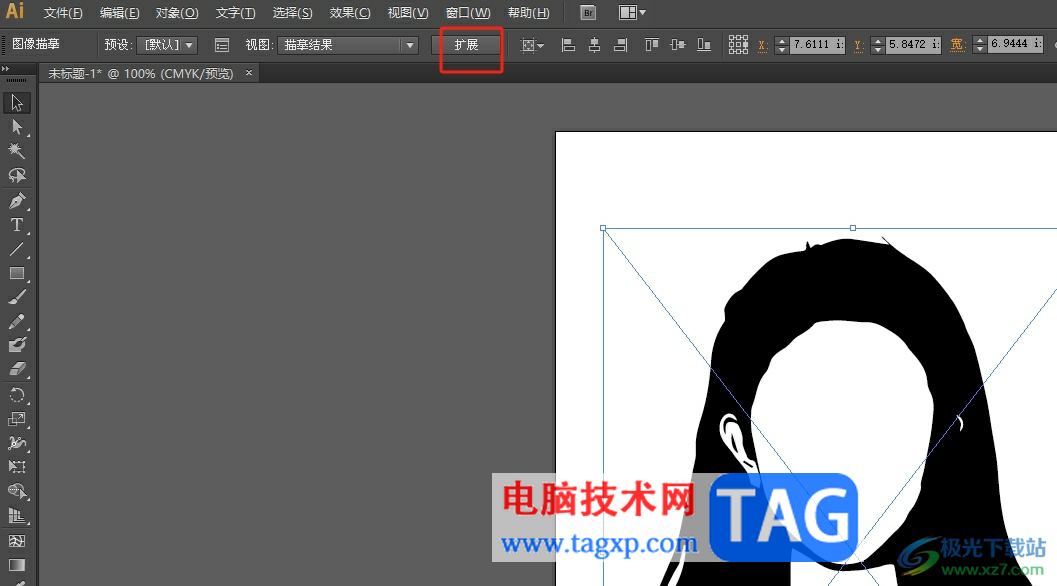Open the arrange documents layout dropdown
The width and height of the screenshot is (1057, 586).
pyautogui.click(x=632, y=13)
